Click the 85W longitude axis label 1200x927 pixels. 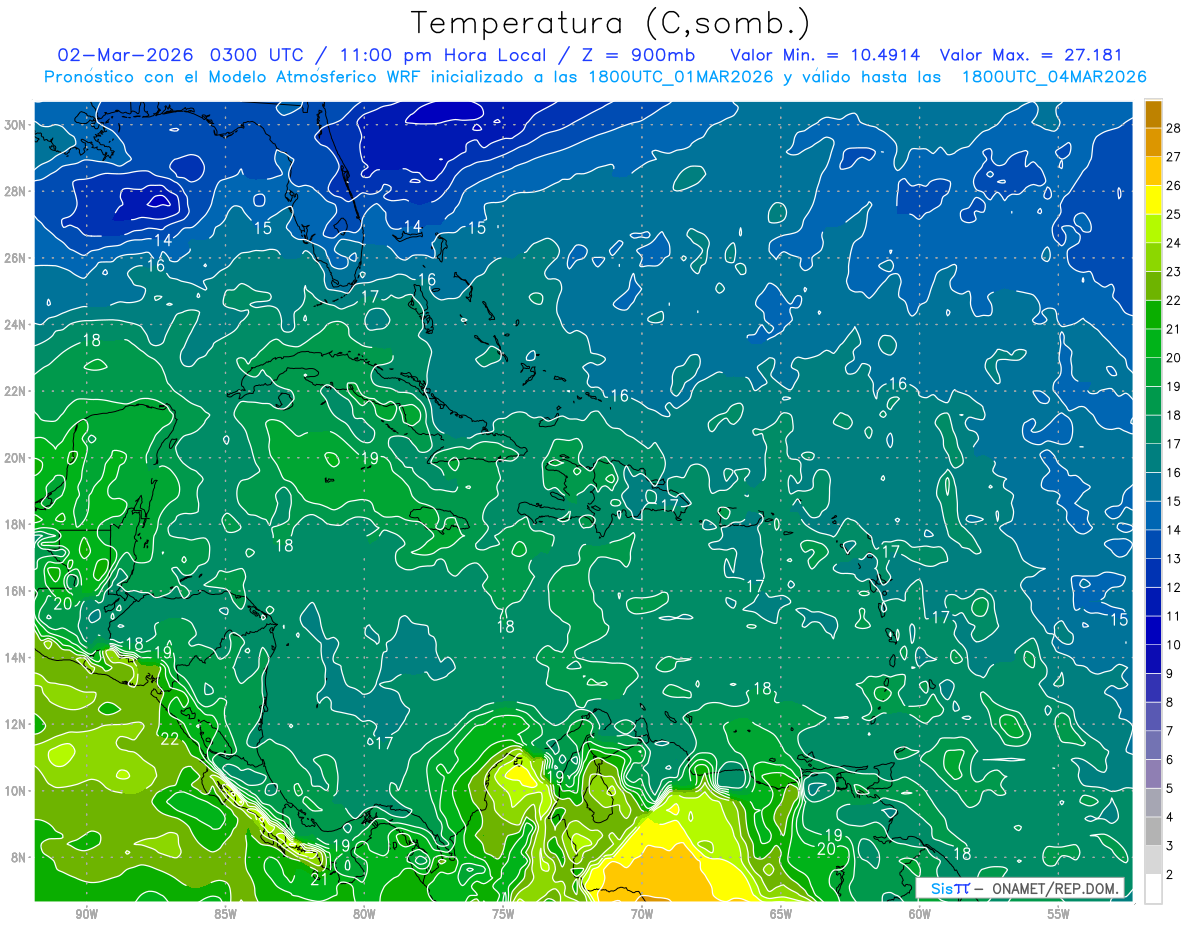tap(225, 914)
